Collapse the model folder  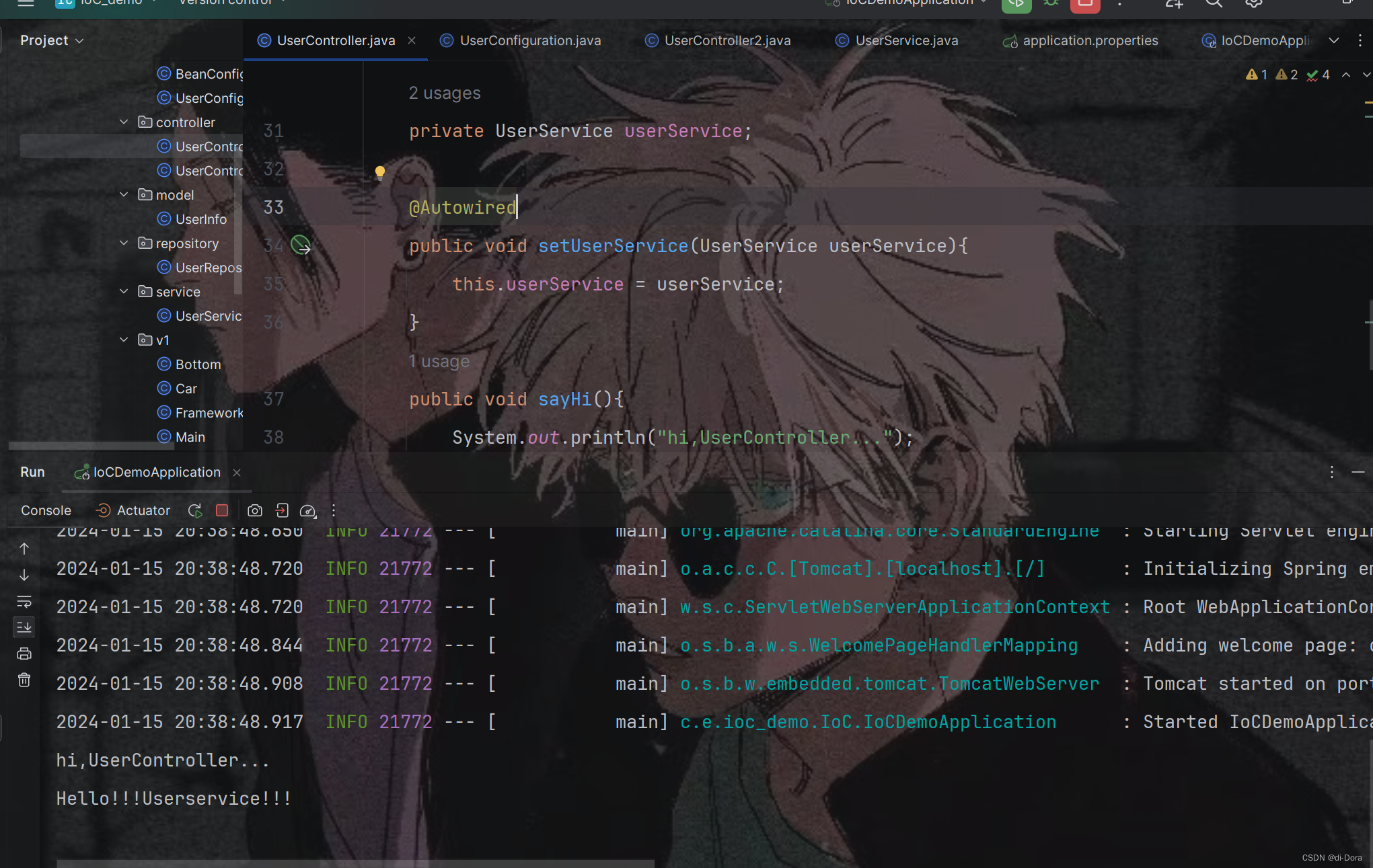click(x=124, y=194)
